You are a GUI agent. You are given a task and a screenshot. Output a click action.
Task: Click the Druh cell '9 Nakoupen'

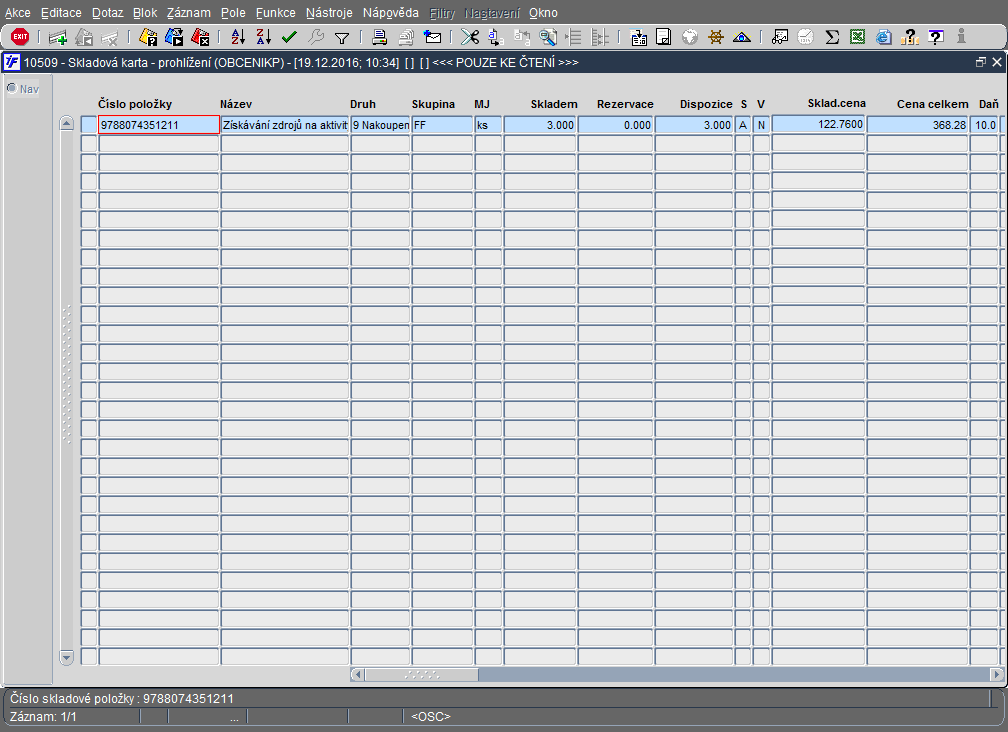(x=381, y=125)
